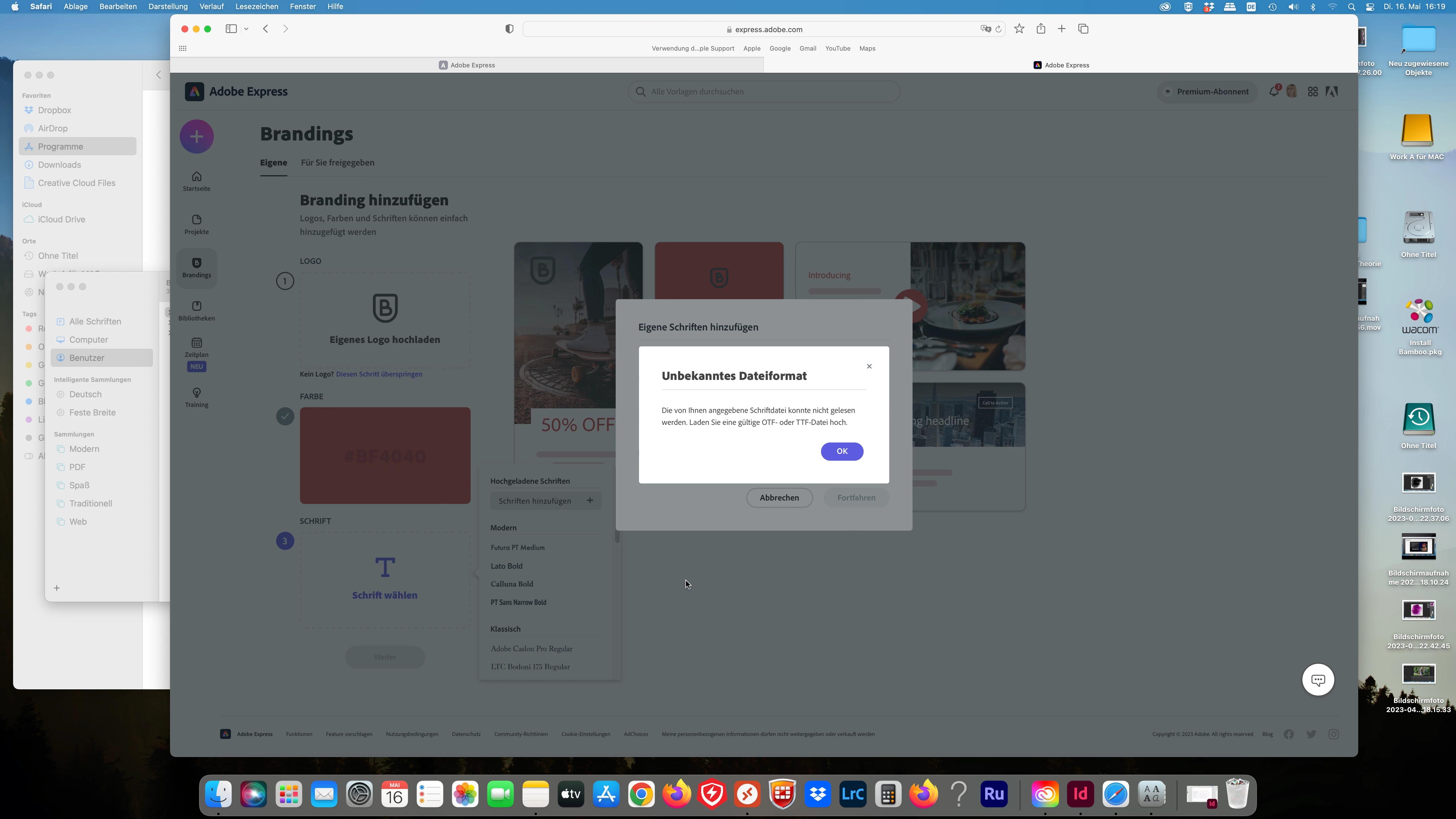Image resolution: width=1456 pixels, height=819 pixels.
Task: Open Bibliotheken from the sidebar
Action: tap(196, 310)
